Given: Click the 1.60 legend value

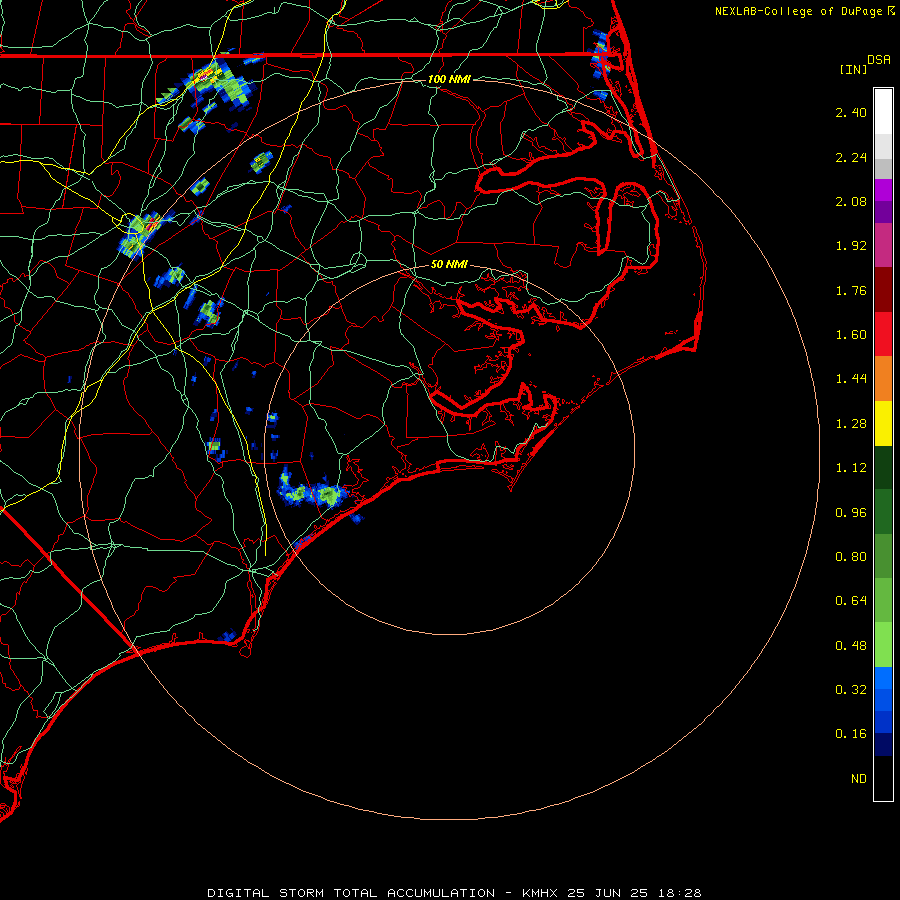Looking at the screenshot, I should tap(851, 335).
